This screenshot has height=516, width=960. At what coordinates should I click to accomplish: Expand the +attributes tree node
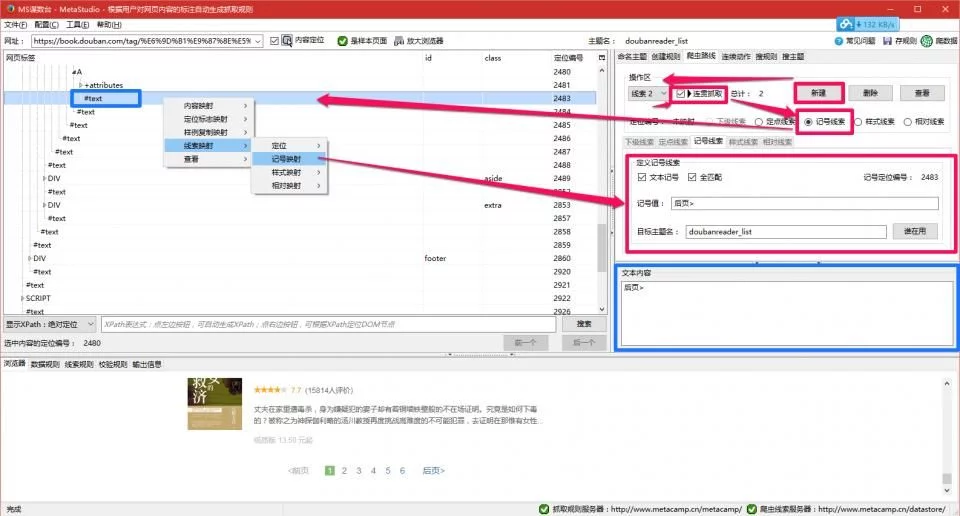[x=81, y=85]
